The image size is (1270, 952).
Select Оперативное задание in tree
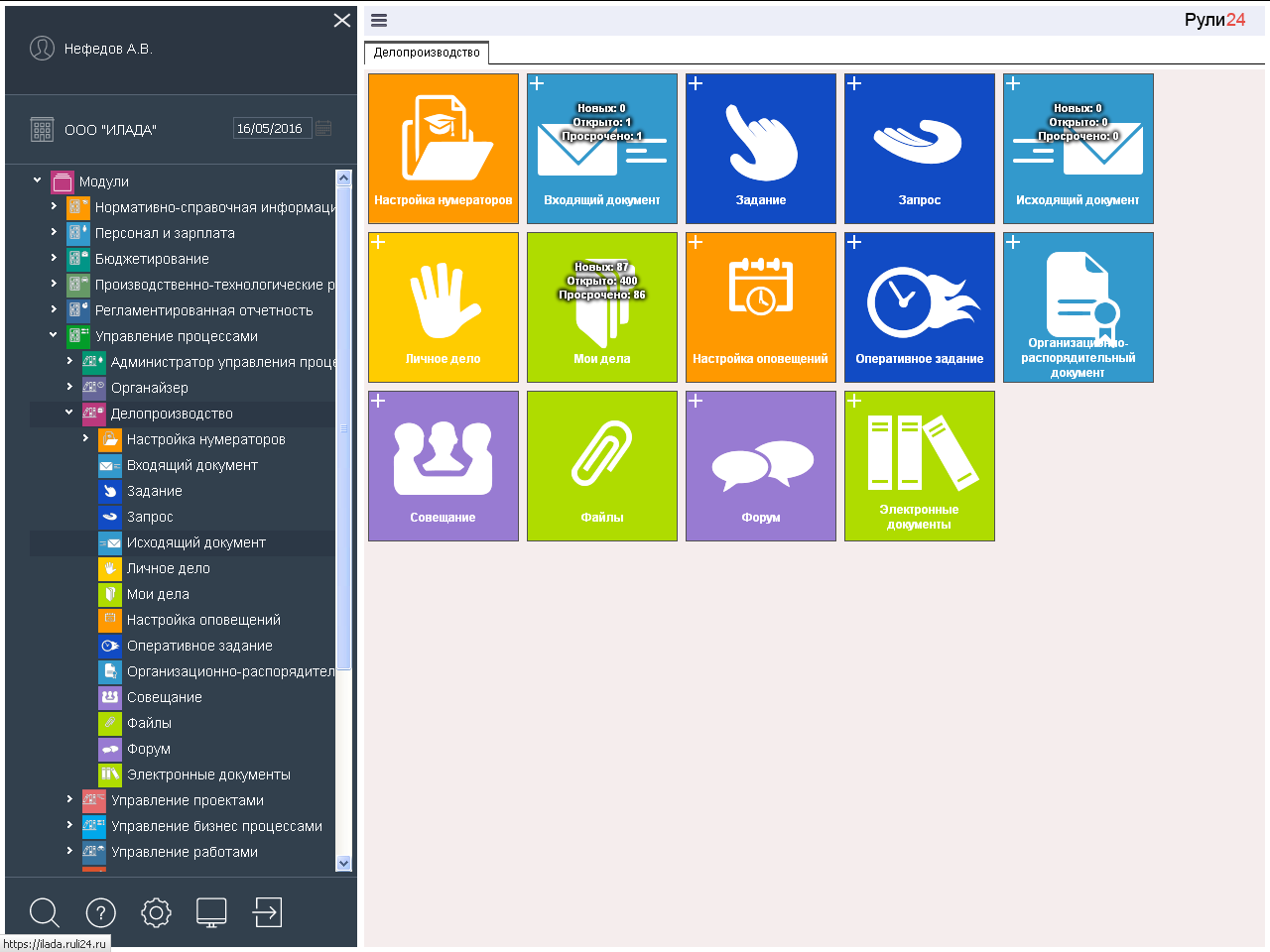(199, 646)
